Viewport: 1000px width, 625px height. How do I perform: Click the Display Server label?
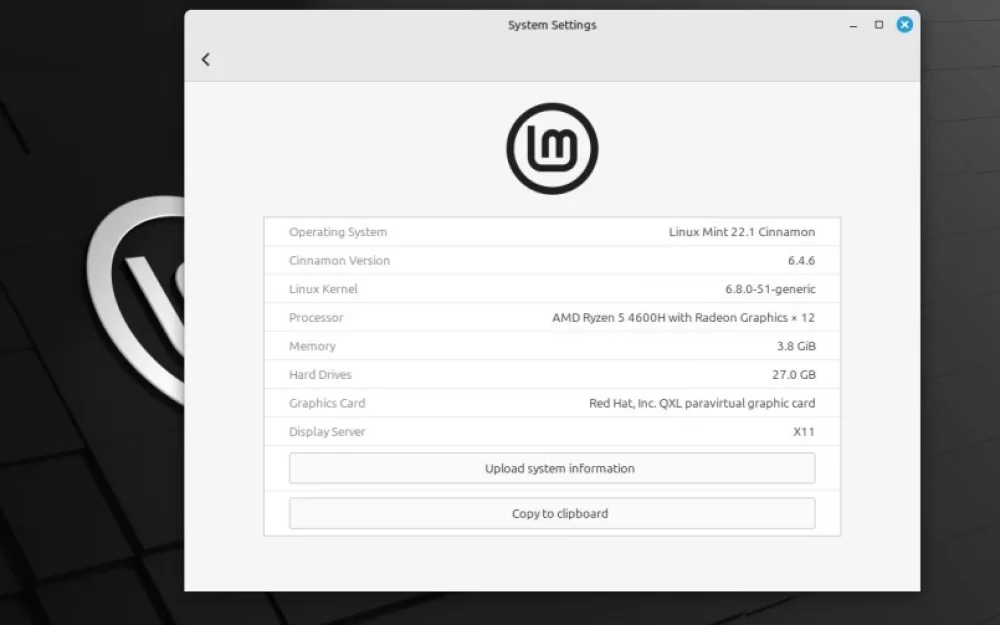(327, 432)
